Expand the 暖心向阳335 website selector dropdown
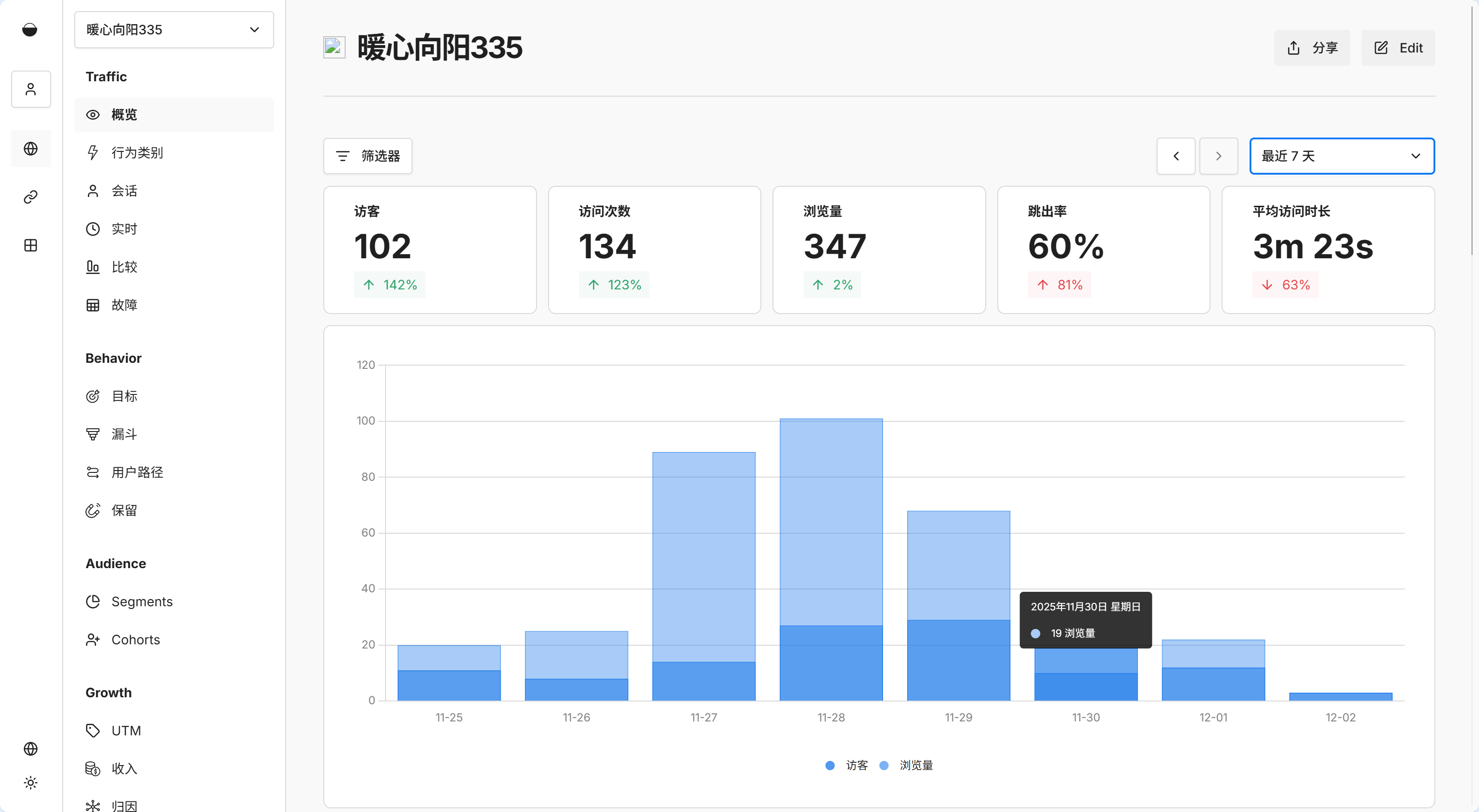1479x812 pixels. coord(173,29)
